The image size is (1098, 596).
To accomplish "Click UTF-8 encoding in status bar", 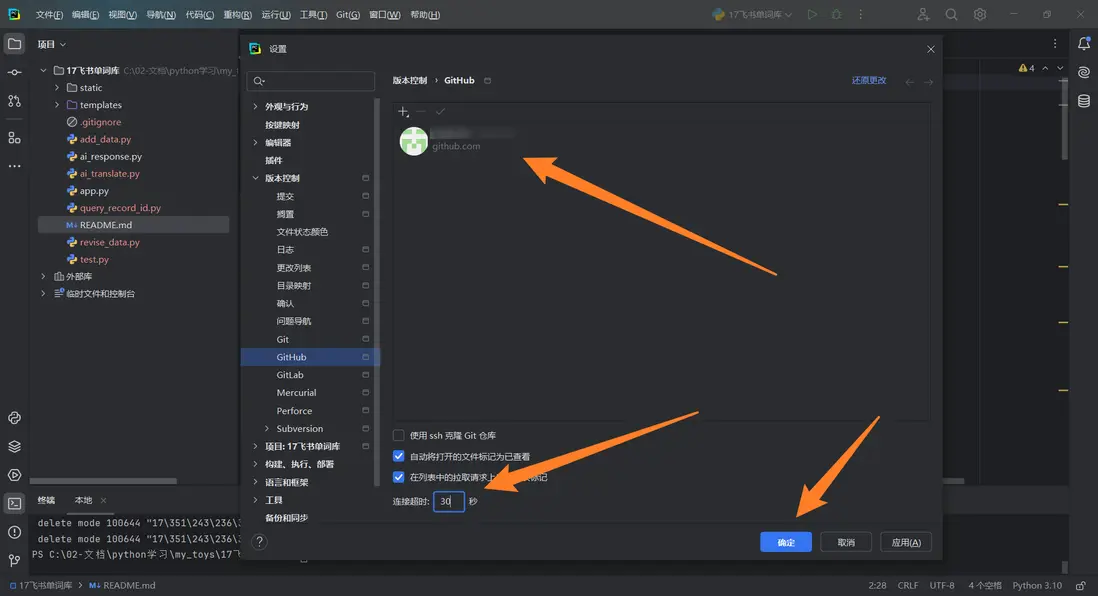I will [942, 585].
